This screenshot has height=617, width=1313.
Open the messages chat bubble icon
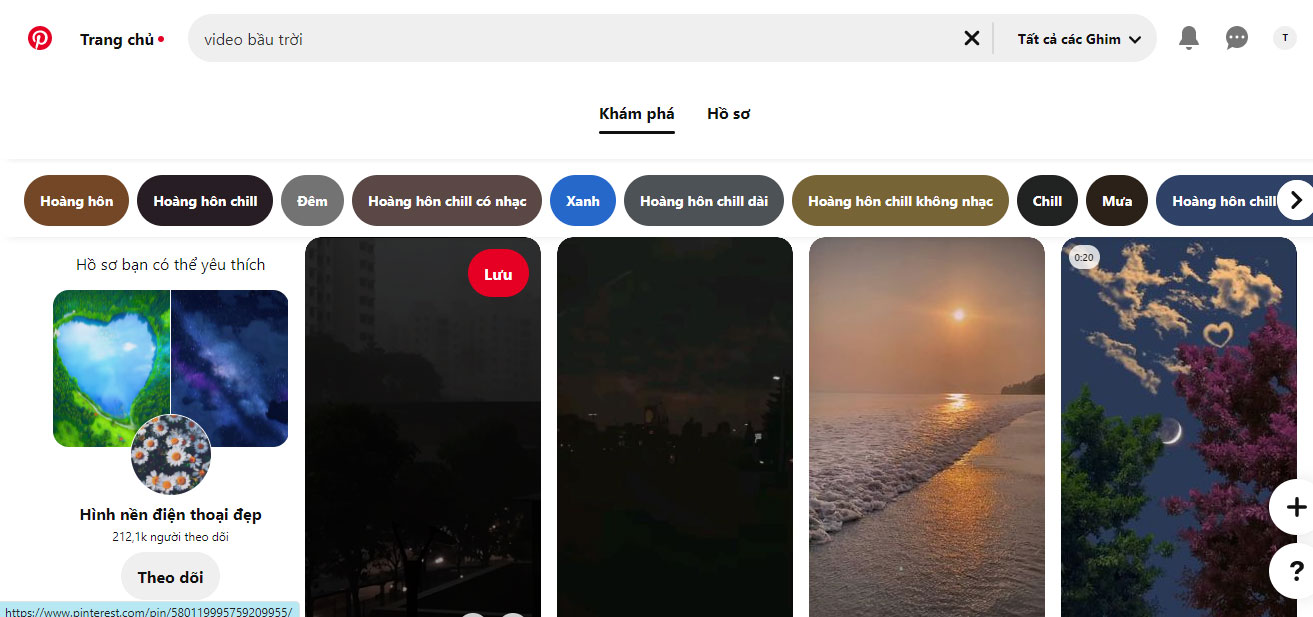click(1237, 39)
